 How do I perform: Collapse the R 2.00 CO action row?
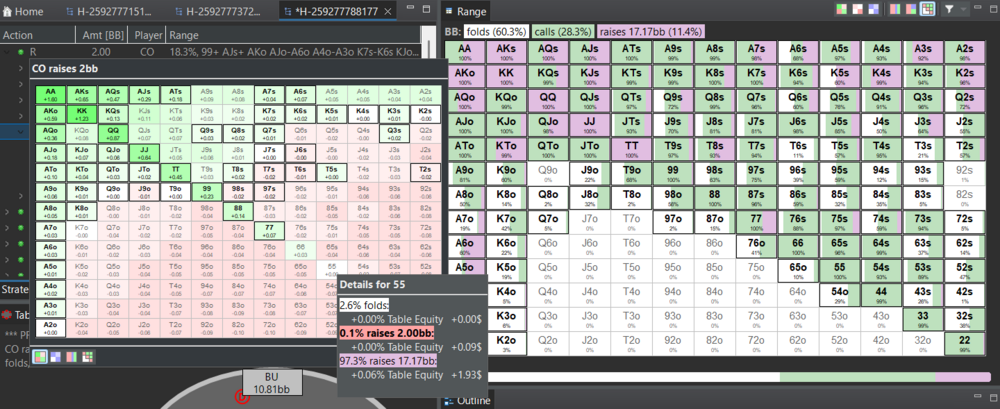(7, 50)
